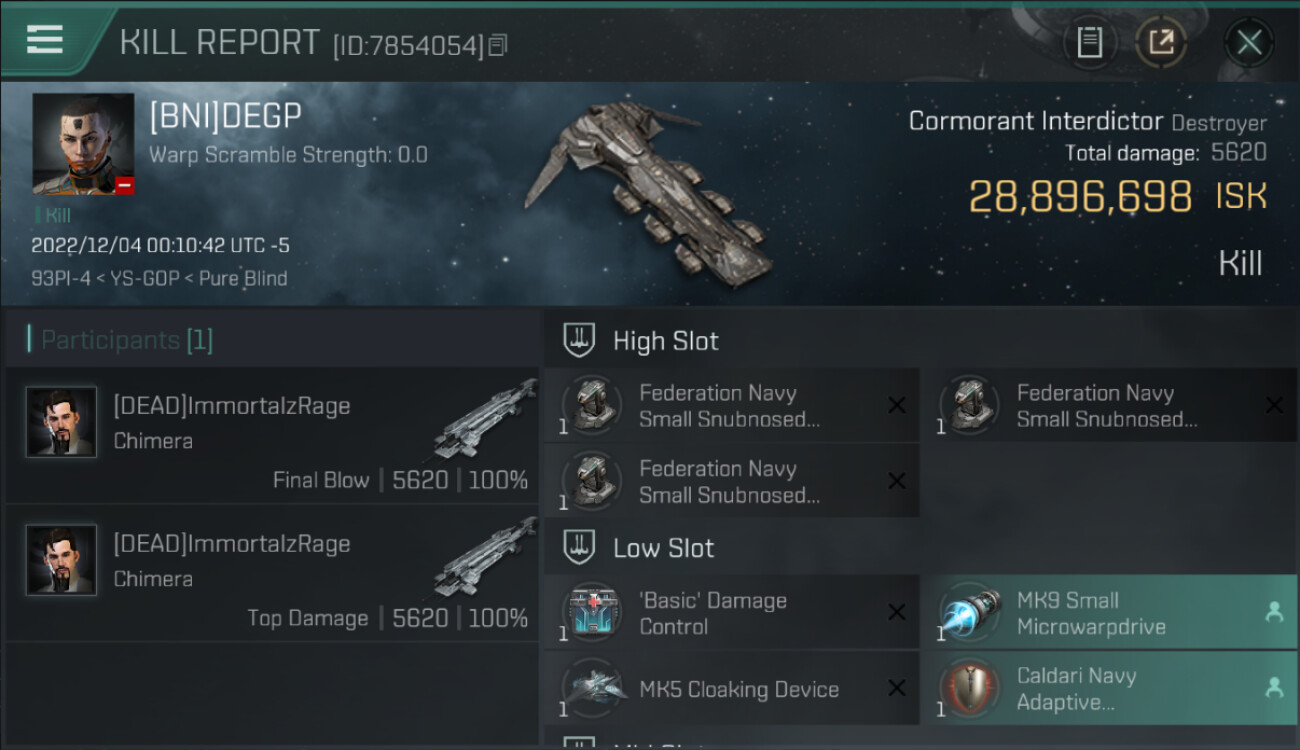Click the High Slot section icon
Screen dimensions: 1300x750
coord(579,341)
